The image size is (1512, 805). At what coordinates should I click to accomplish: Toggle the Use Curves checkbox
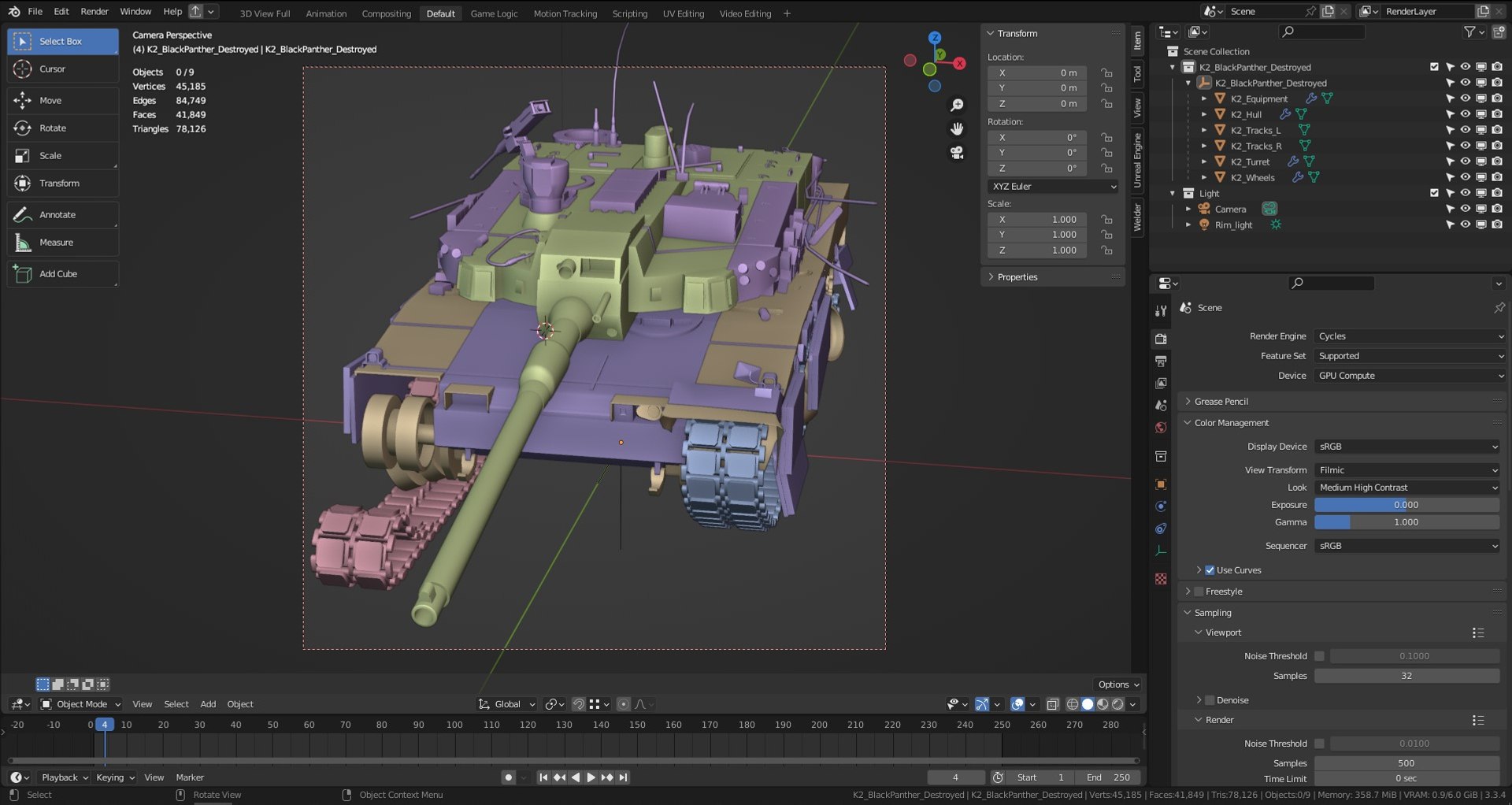(x=1210, y=570)
